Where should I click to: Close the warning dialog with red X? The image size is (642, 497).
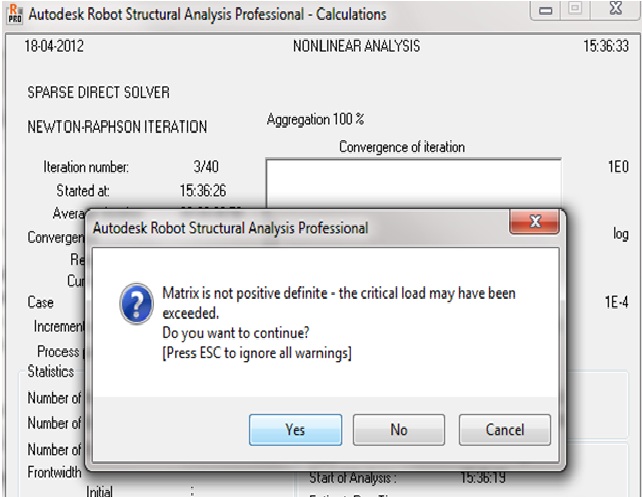coord(534,222)
